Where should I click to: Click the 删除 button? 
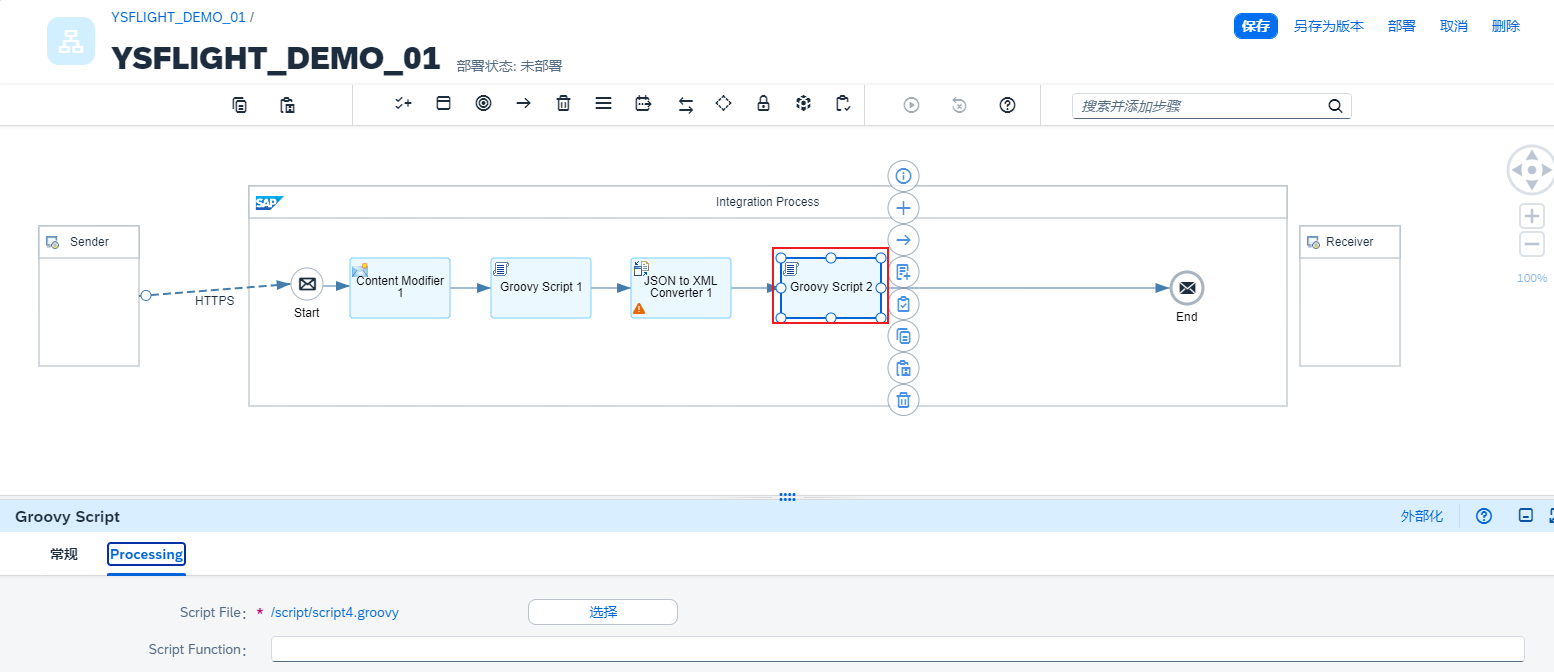click(x=1506, y=26)
